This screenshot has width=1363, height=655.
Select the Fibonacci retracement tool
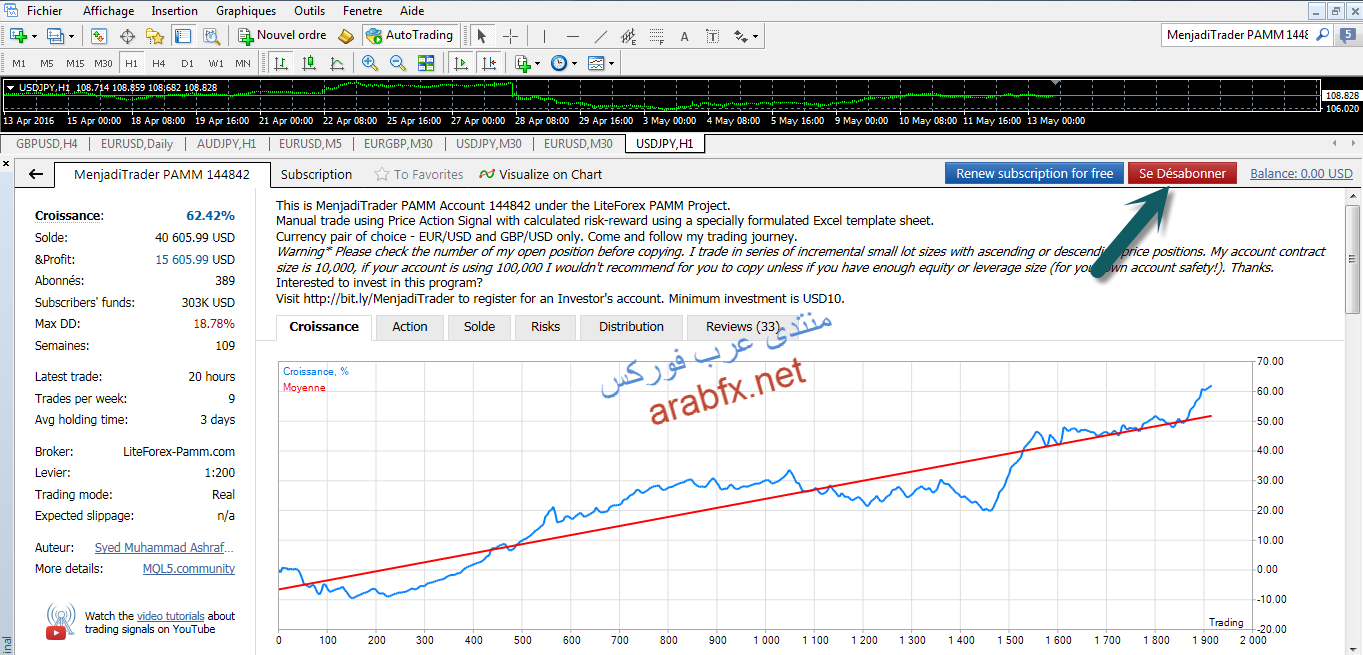click(656, 36)
